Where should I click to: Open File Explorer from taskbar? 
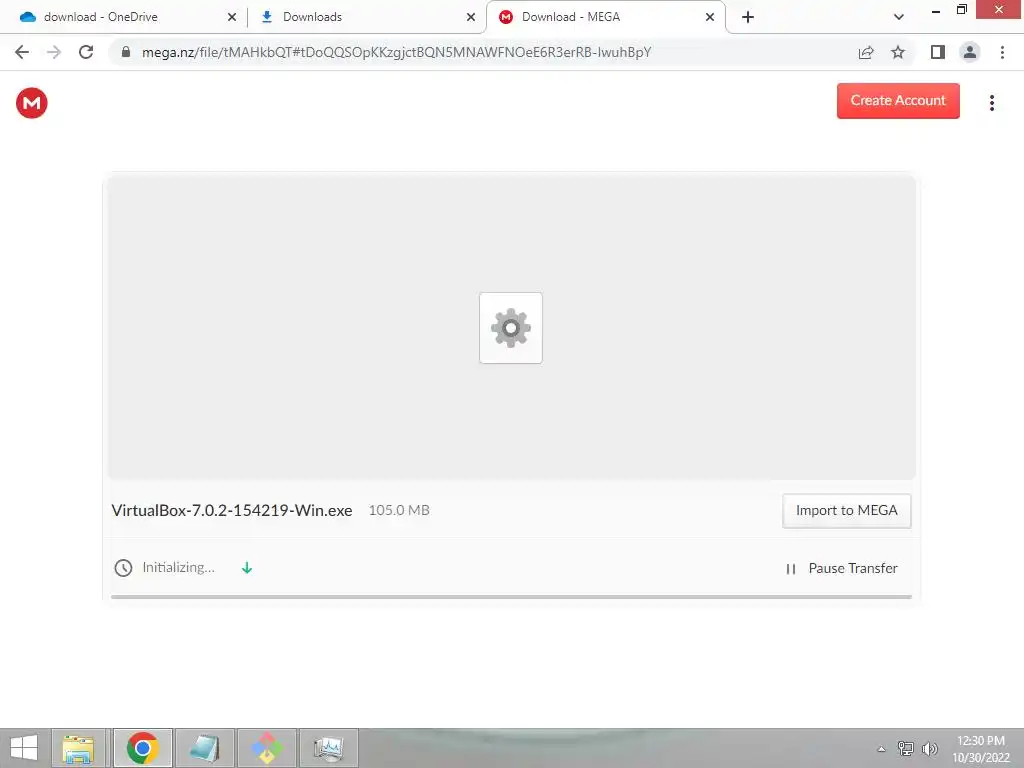click(x=78, y=748)
